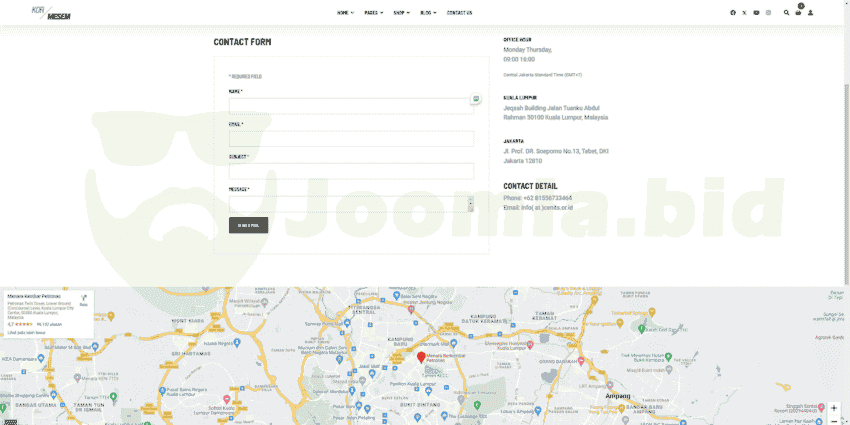The height and width of the screenshot is (425, 850).
Task: Click the user account icon
Action: tap(811, 13)
